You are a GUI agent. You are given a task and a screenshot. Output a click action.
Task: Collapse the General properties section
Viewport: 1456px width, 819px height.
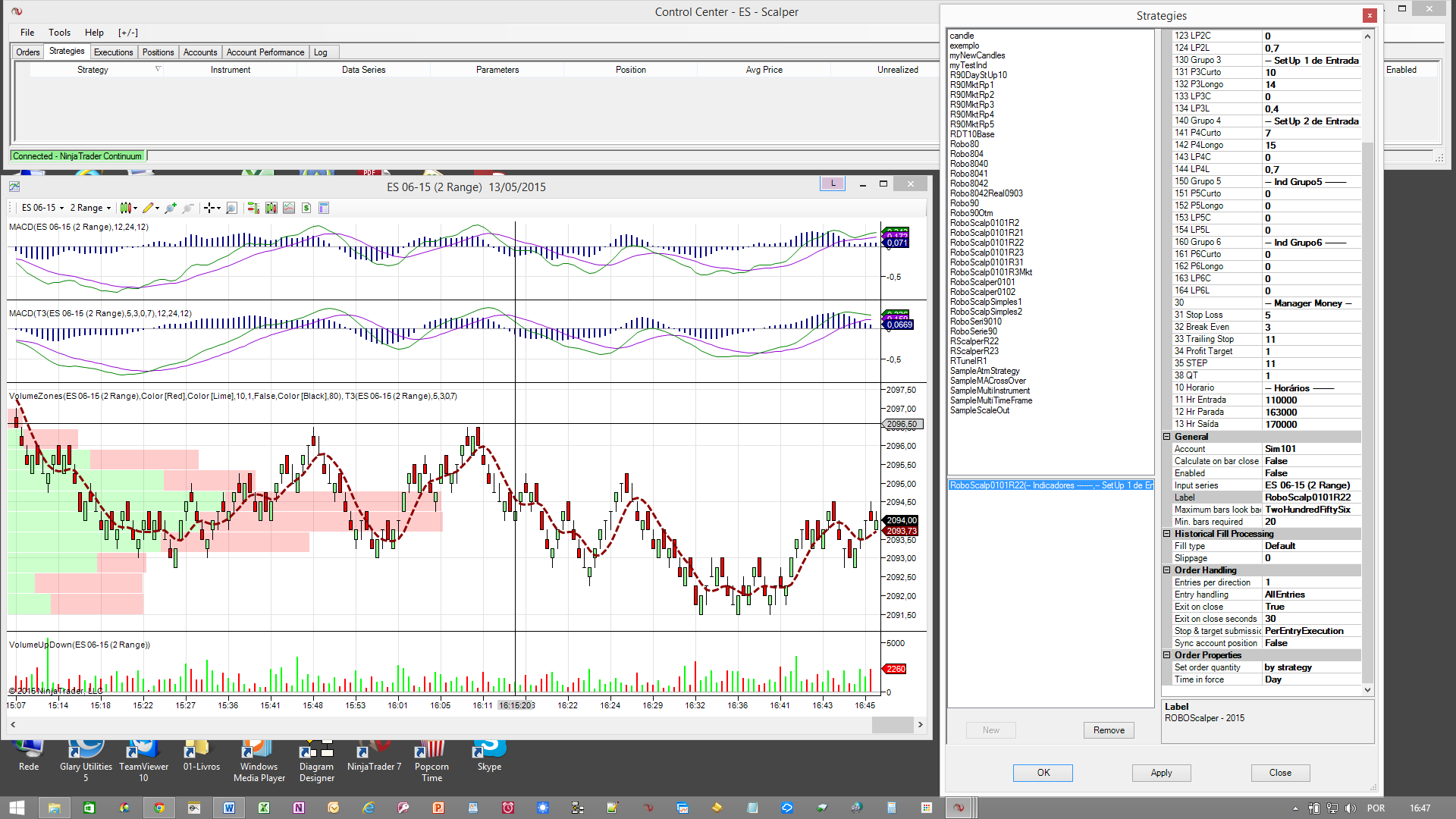[1167, 437]
